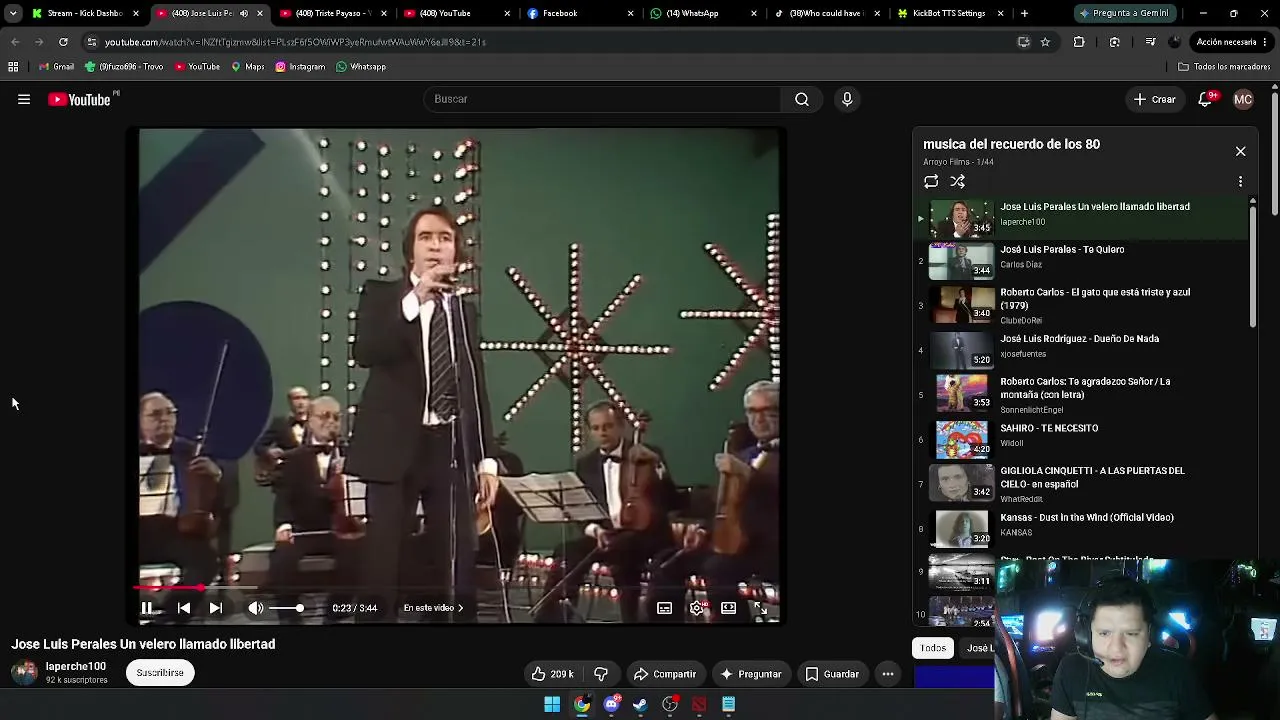Screen dimensions: 1280x720
Task: Open 'Todos los marcadores' folder
Action: (x=1224, y=67)
